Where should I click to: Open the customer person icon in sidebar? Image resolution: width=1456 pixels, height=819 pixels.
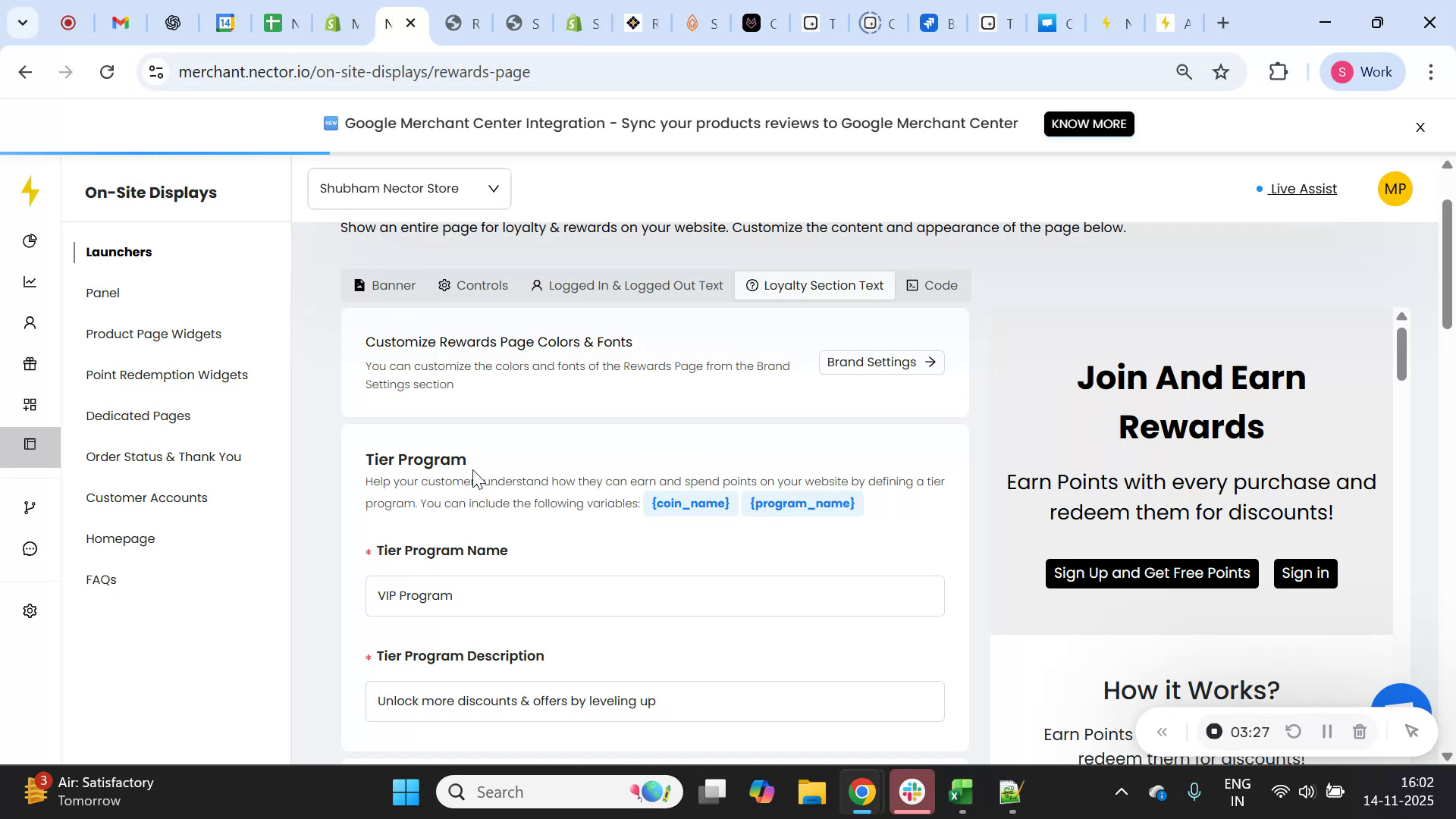point(30,322)
